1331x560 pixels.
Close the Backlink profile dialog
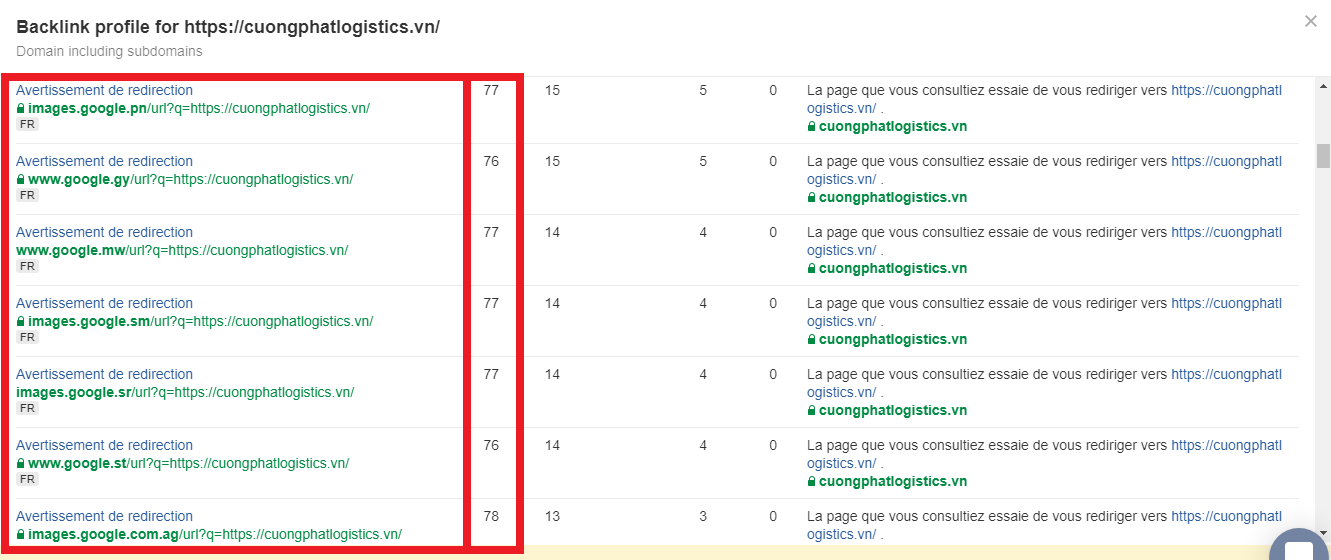pyautogui.click(x=1310, y=22)
